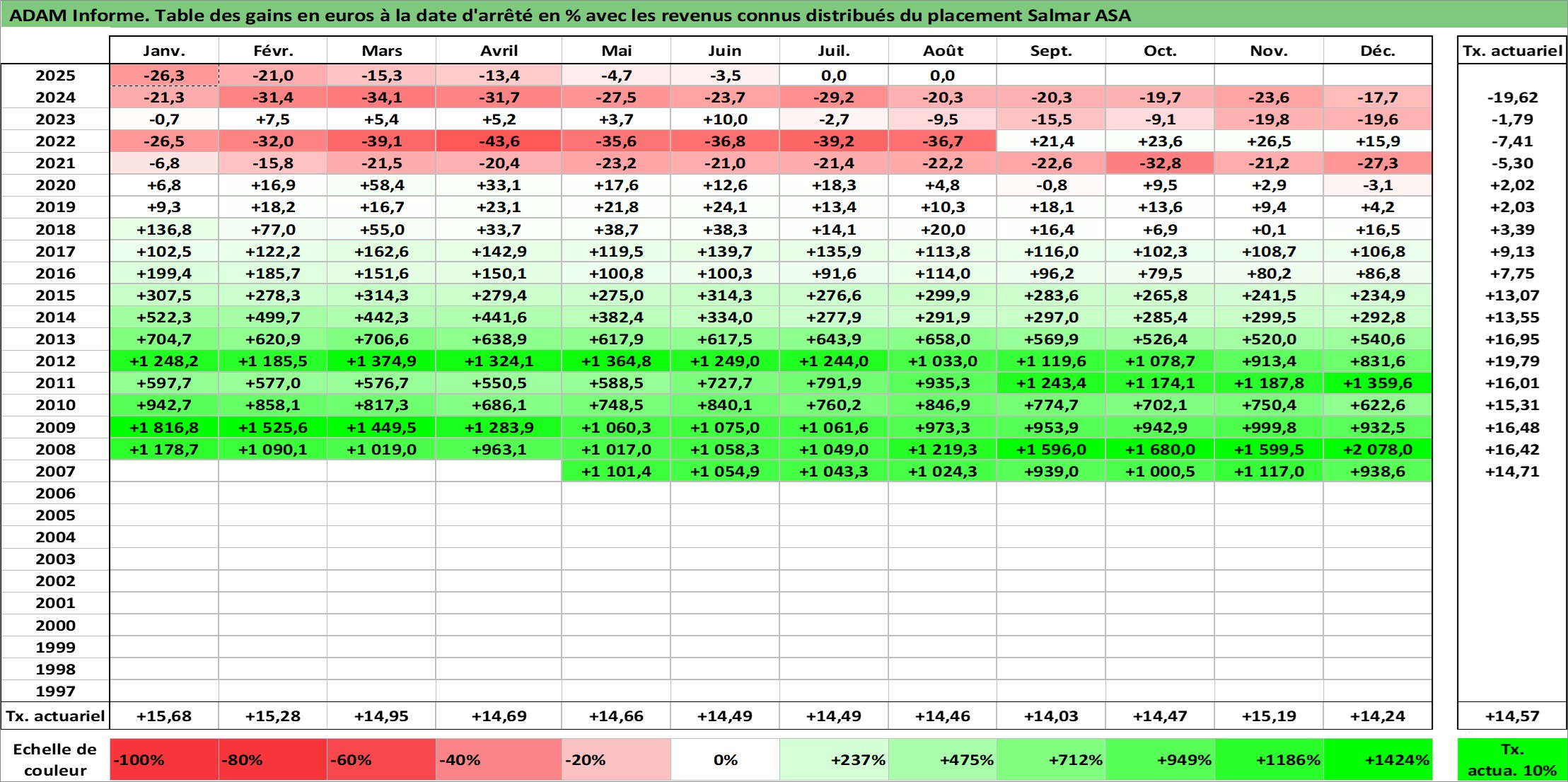
Task: Select the cell +162,6 in 2017
Action: click(x=381, y=251)
